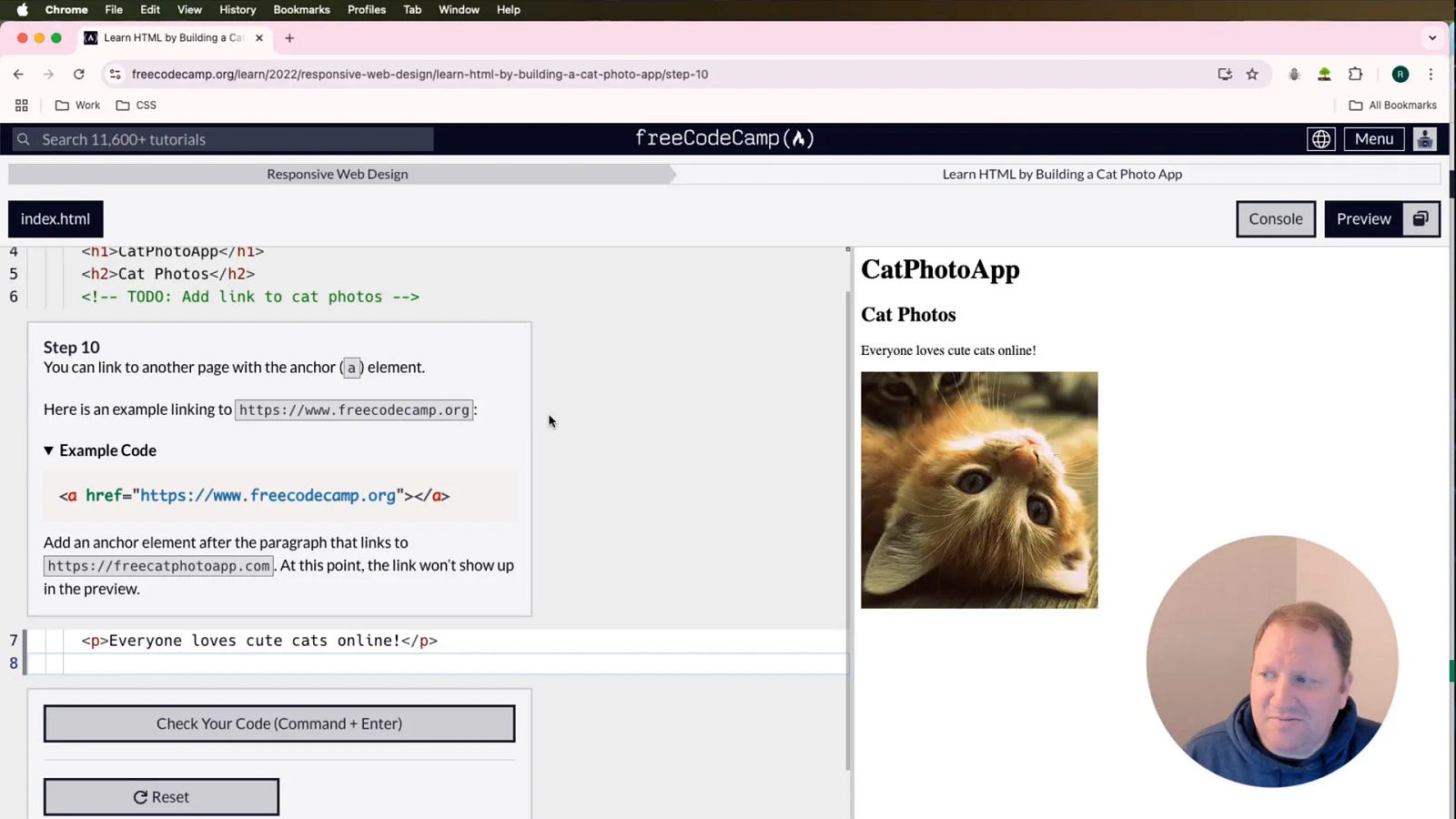Click the Cat Photos preview heading

[x=908, y=315]
